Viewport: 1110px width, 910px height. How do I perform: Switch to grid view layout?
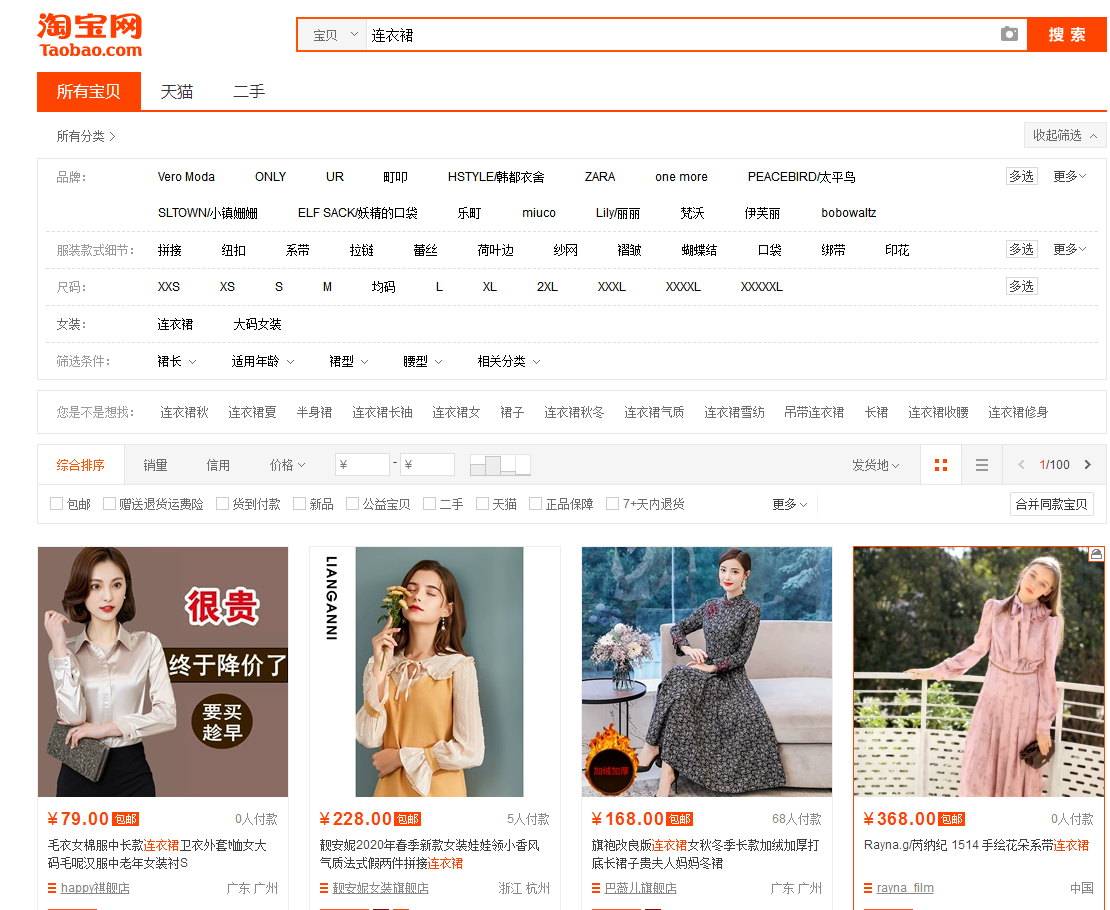point(940,465)
